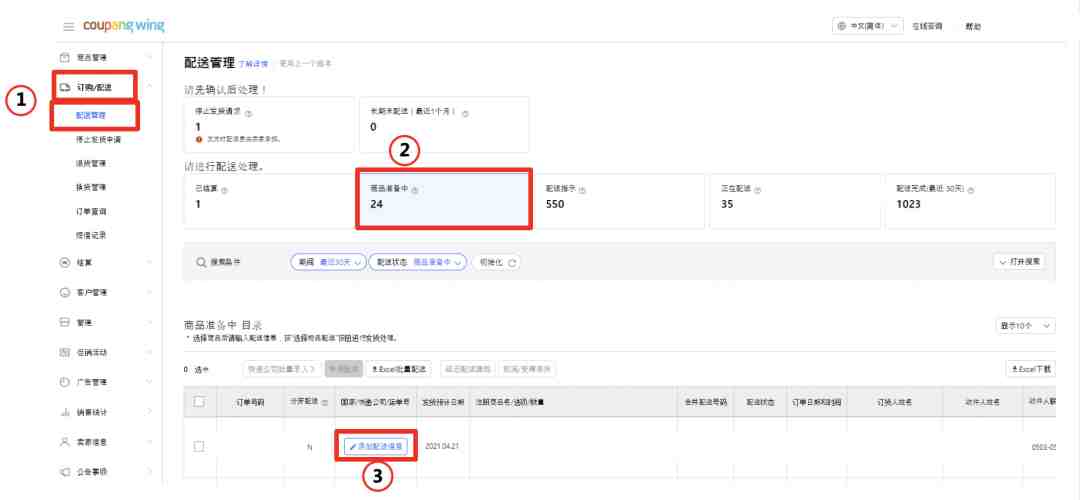Open the delivery status filter dropdown
1080x500 pixels.
pyautogui.click(x=417, y=262)
